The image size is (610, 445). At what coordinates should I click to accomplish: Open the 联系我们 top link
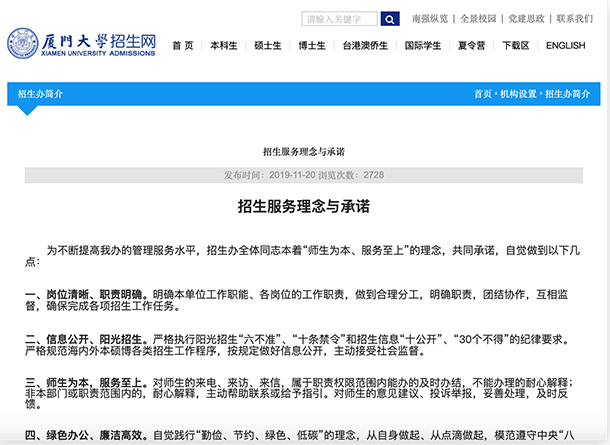pyautogui.click(x=575, y=19)
